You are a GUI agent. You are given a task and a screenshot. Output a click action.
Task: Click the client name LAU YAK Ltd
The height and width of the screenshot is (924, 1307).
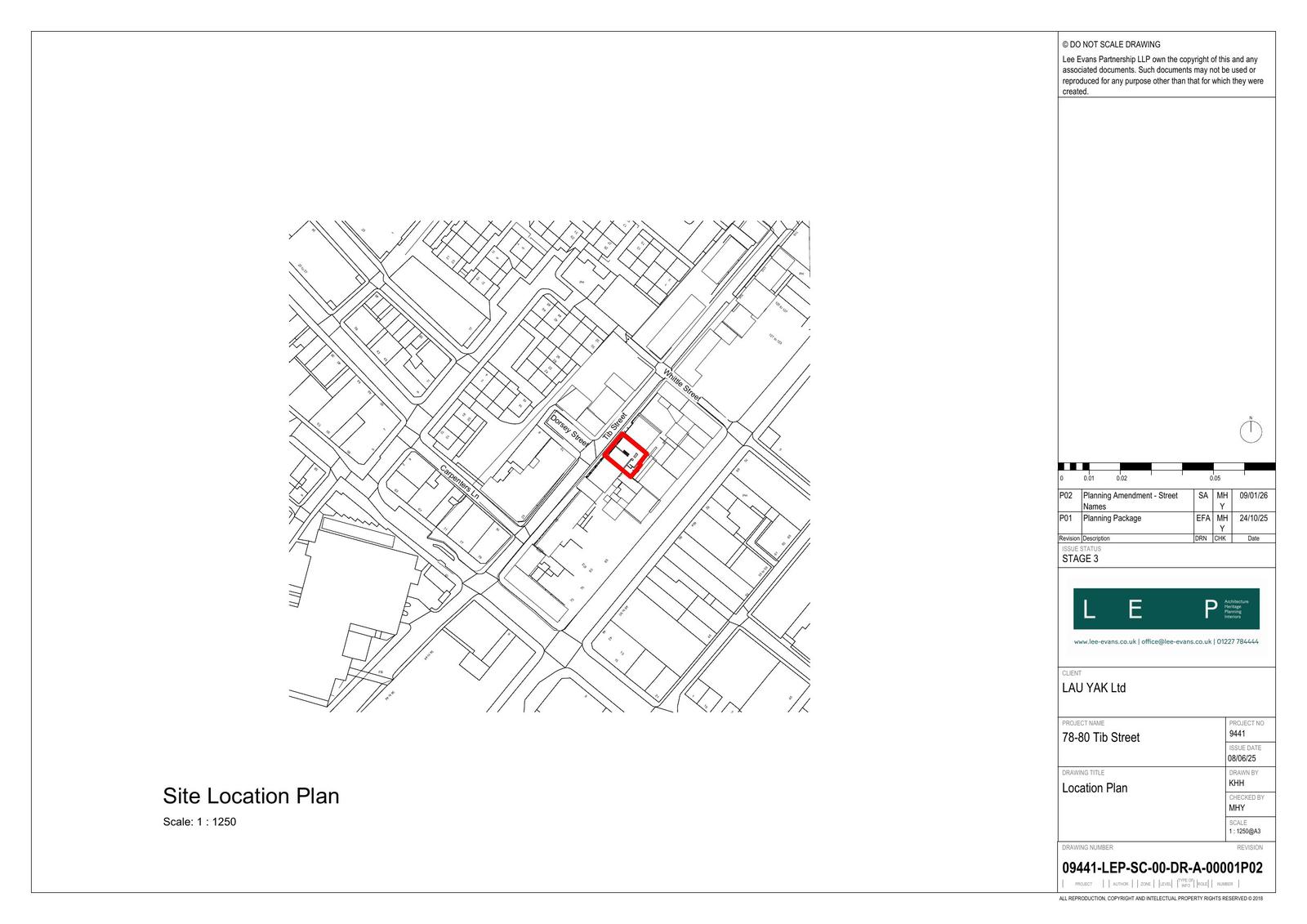click(x=1093, y=688)
